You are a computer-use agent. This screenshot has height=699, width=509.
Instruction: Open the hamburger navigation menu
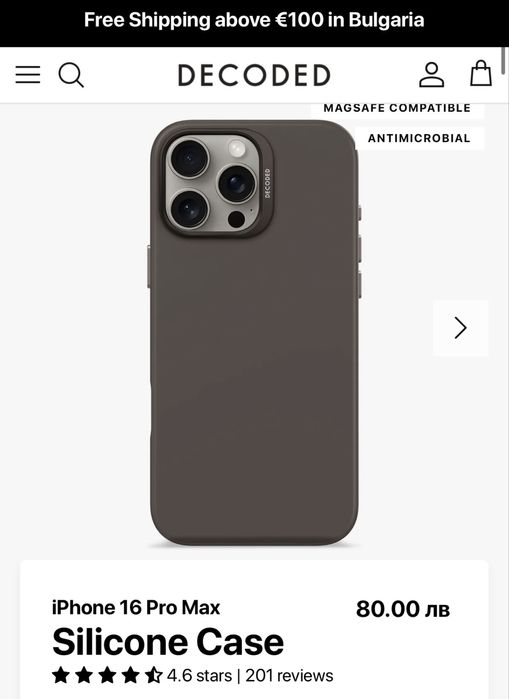coord(28,74)
